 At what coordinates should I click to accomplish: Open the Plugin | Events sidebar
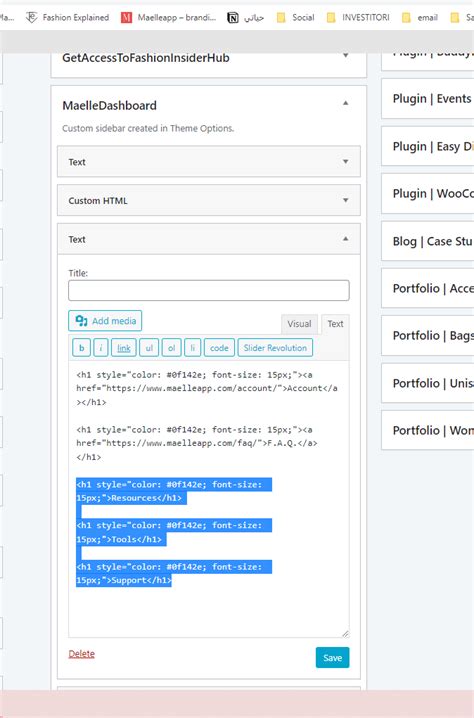428,99
